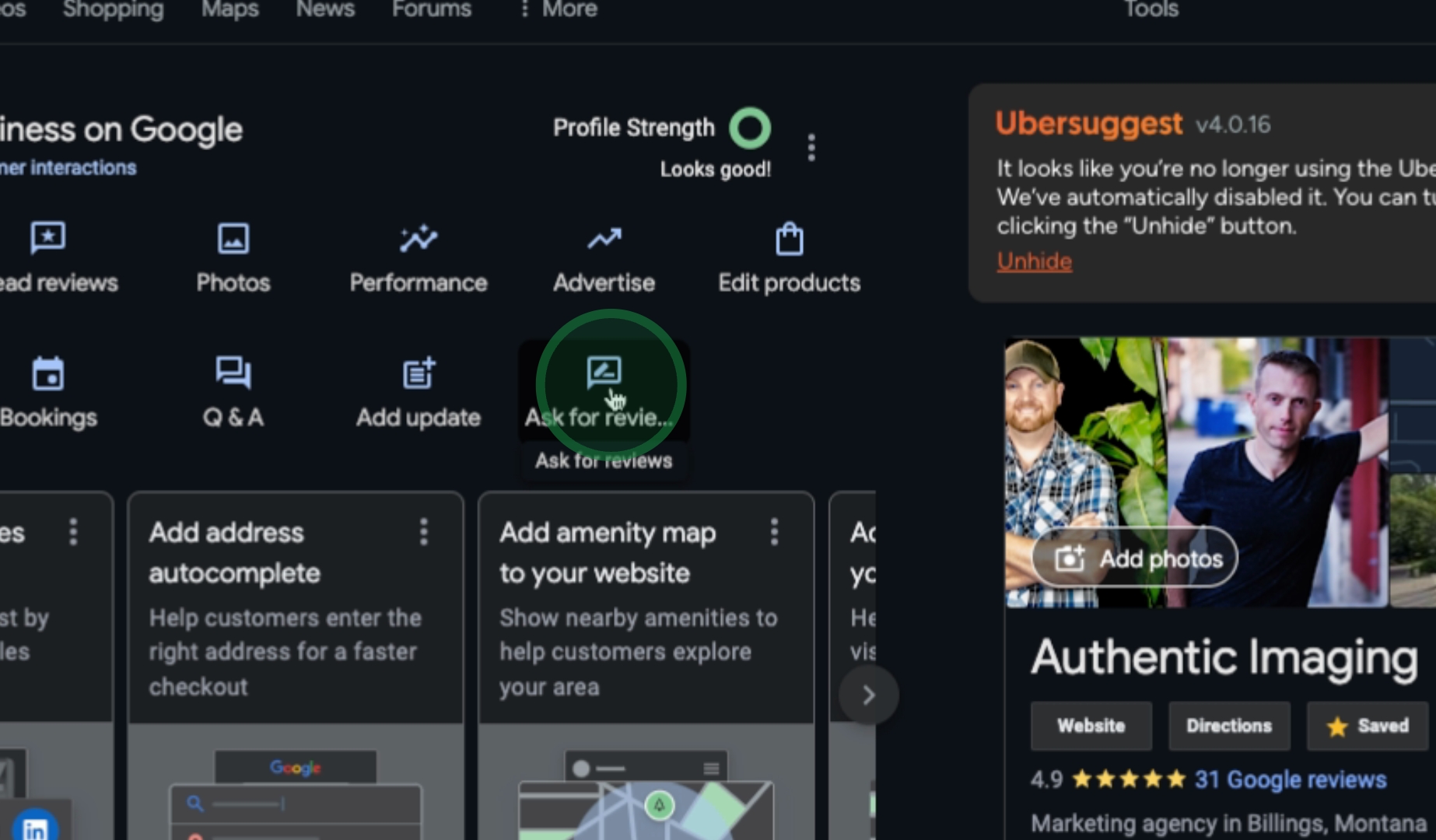1436x840 pixels.
Task: Click the Ask for reviews icon
Action: [x=604, y=373]
